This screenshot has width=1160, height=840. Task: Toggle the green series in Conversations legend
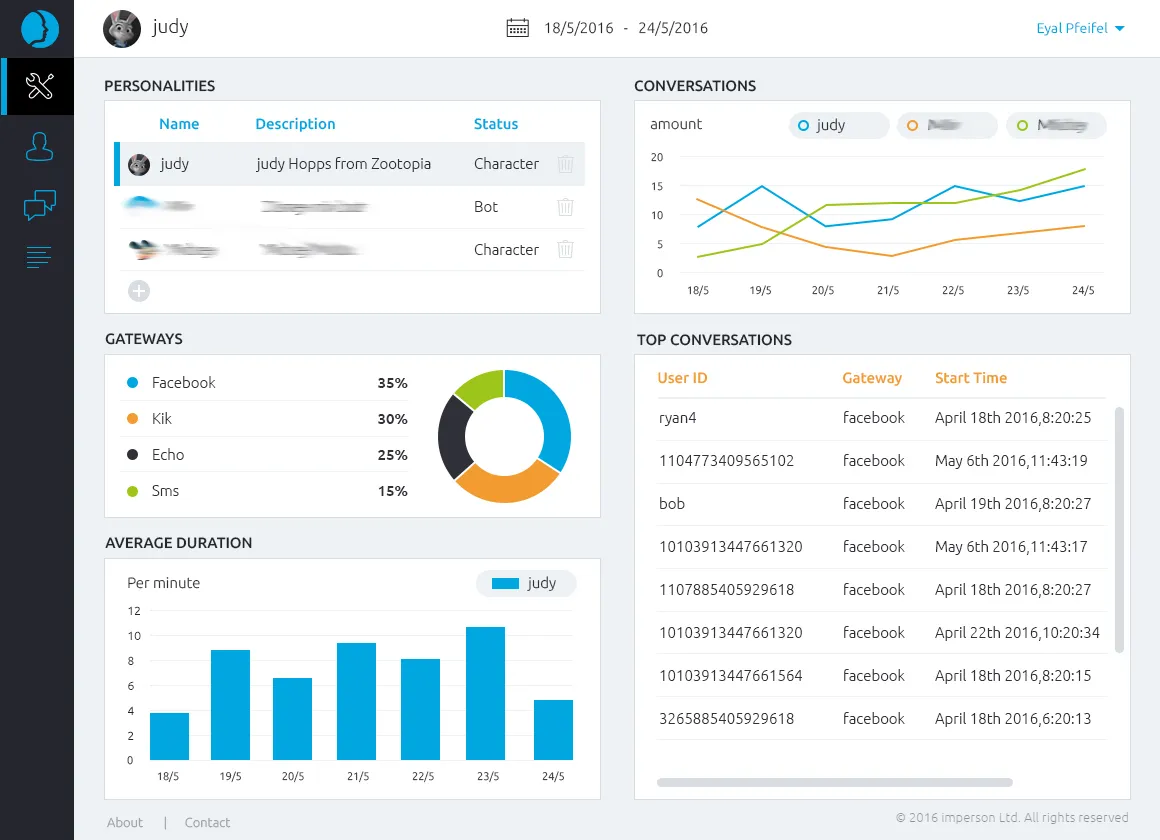(1055, 125)
